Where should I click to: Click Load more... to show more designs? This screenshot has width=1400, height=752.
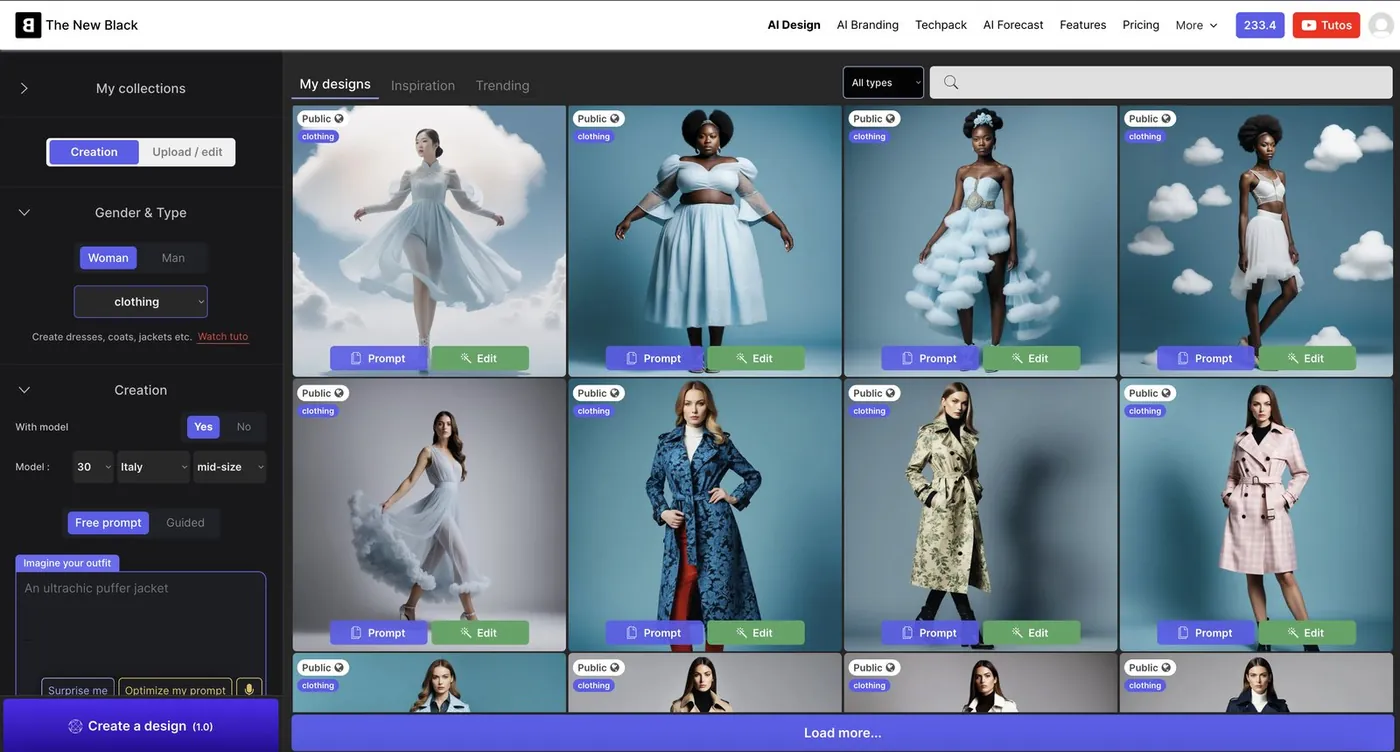coord(842,733)
